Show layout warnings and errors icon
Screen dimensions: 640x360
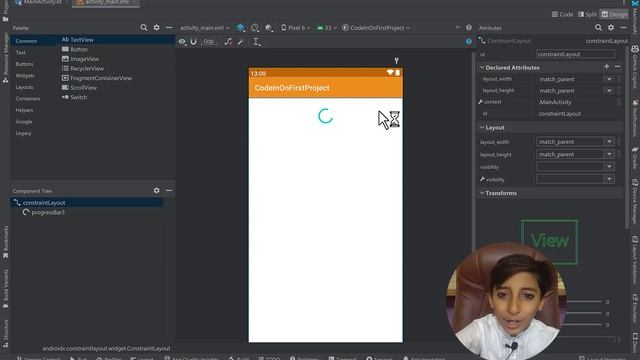click(x=469, y=42)
